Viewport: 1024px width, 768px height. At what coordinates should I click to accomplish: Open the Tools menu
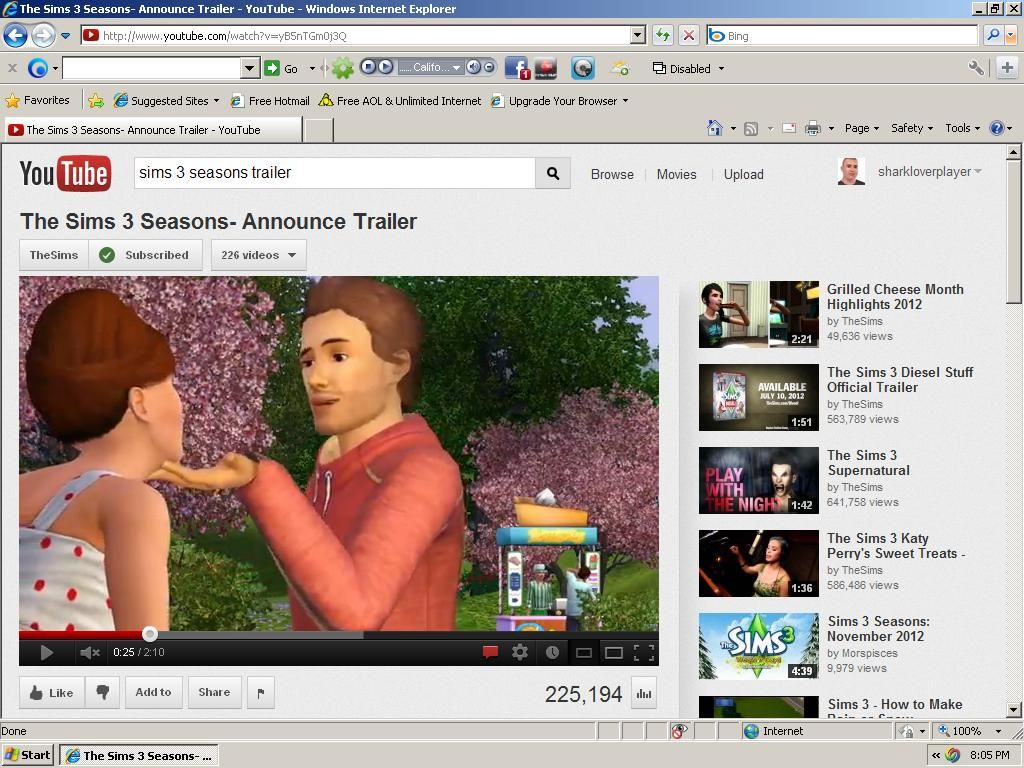pyautogui.click(x=963, y=128)
